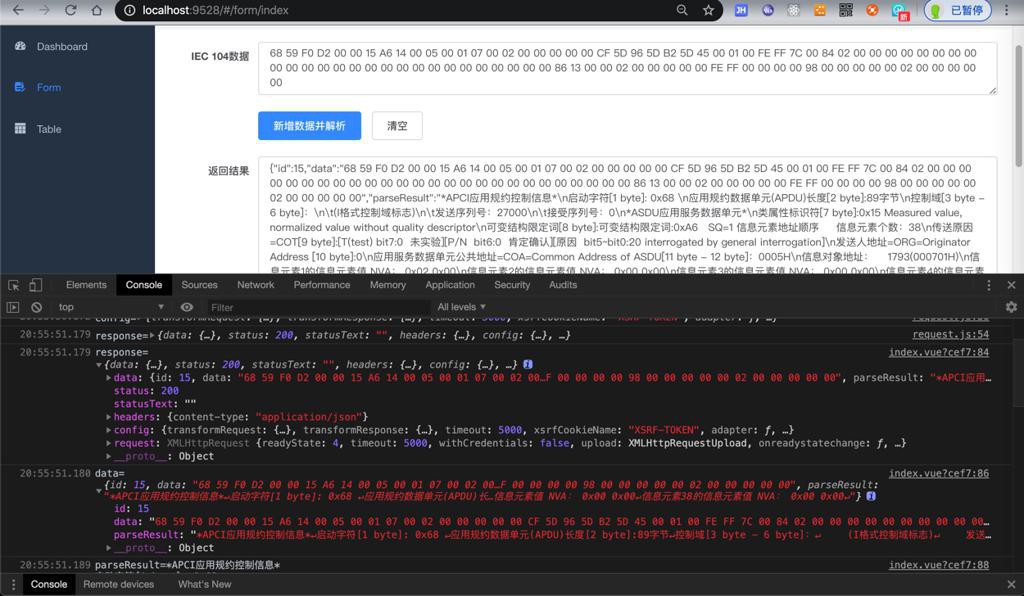This screenshot has height=596, width=1024.
Task: Go to the browser home page icon
Action: [x=97, y=10]
